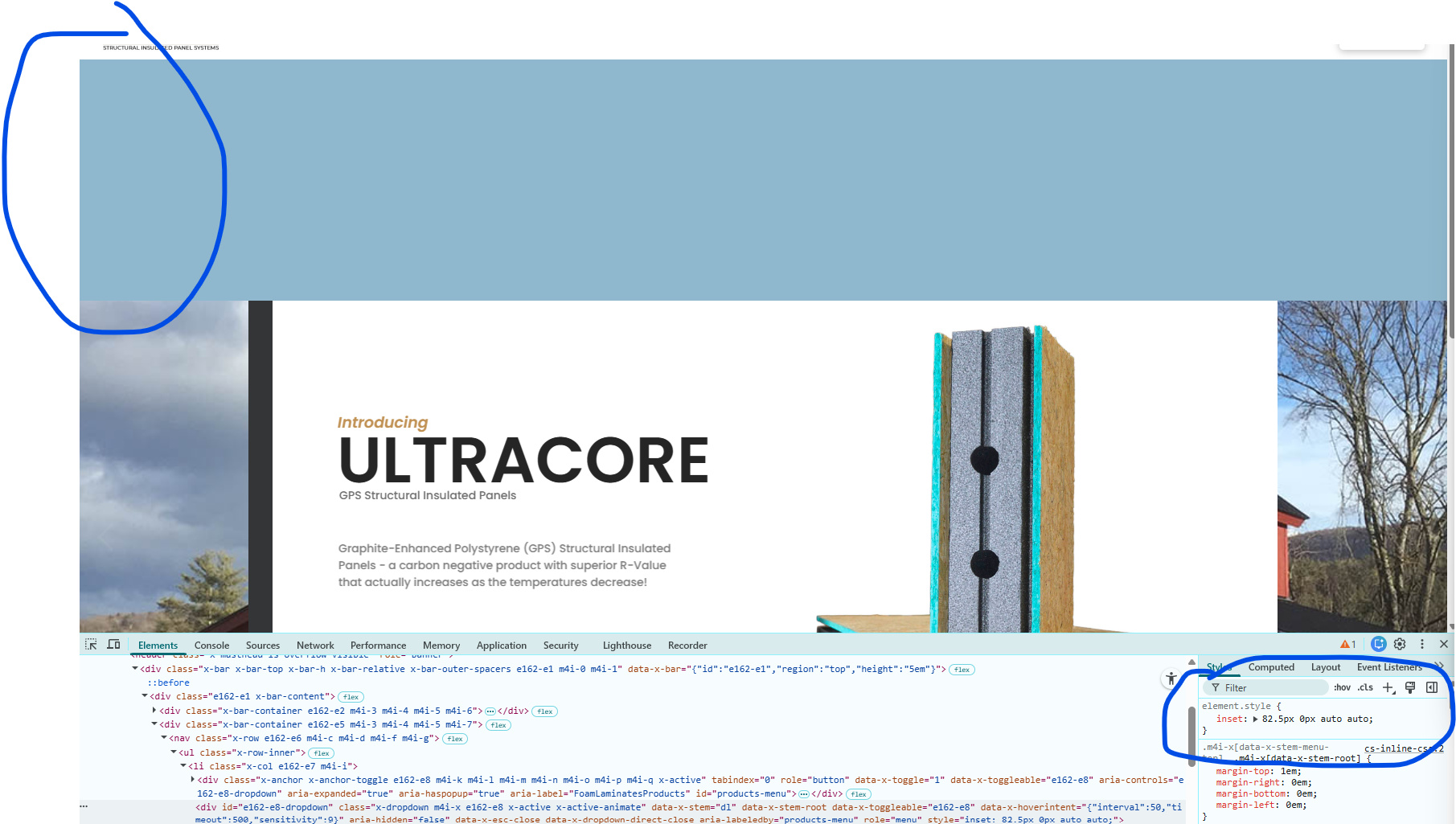This screenshot has width=1456, height=824.
Task: Toggle the :hov element state panel
Action: point(1342,687)
